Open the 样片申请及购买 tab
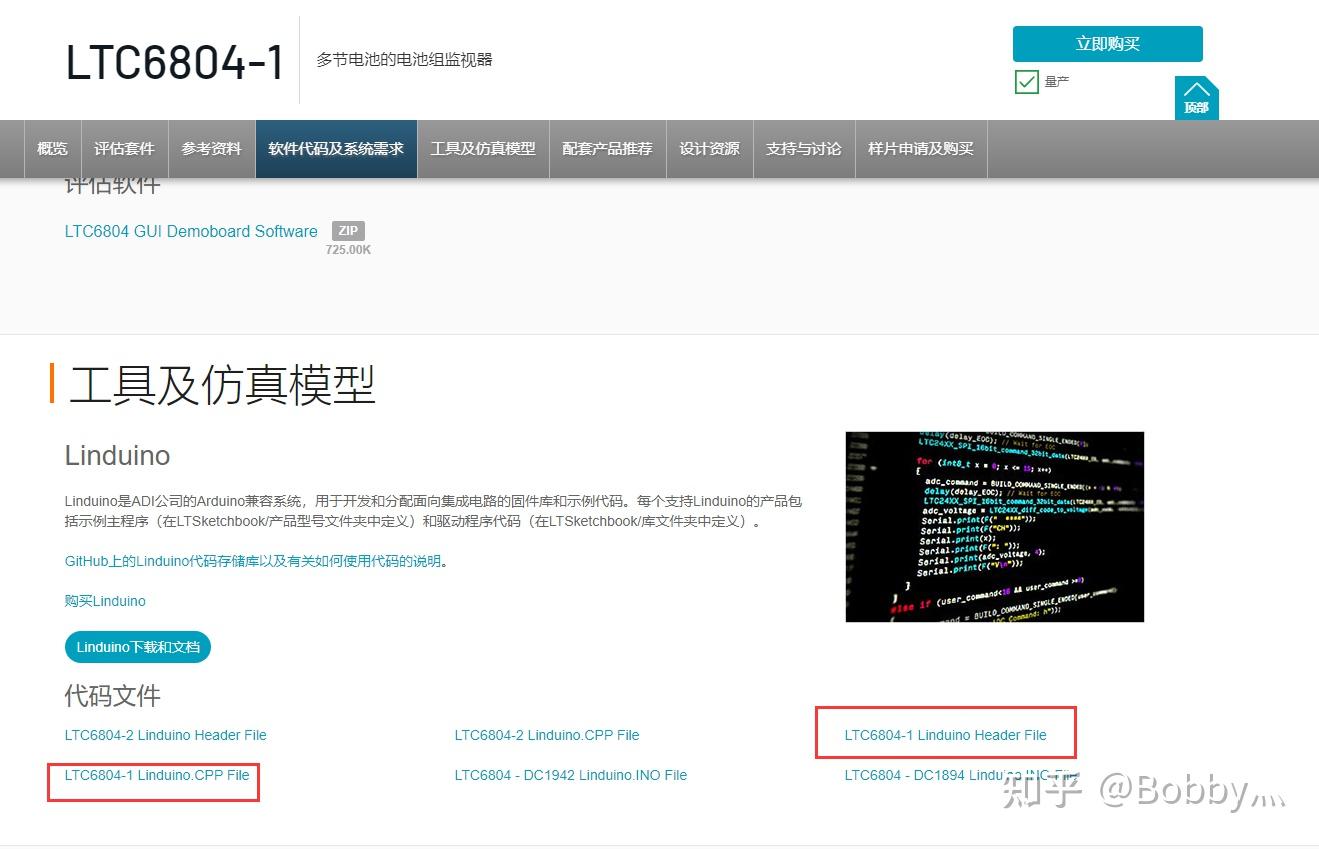1319x849 pixels. [920, 148]
